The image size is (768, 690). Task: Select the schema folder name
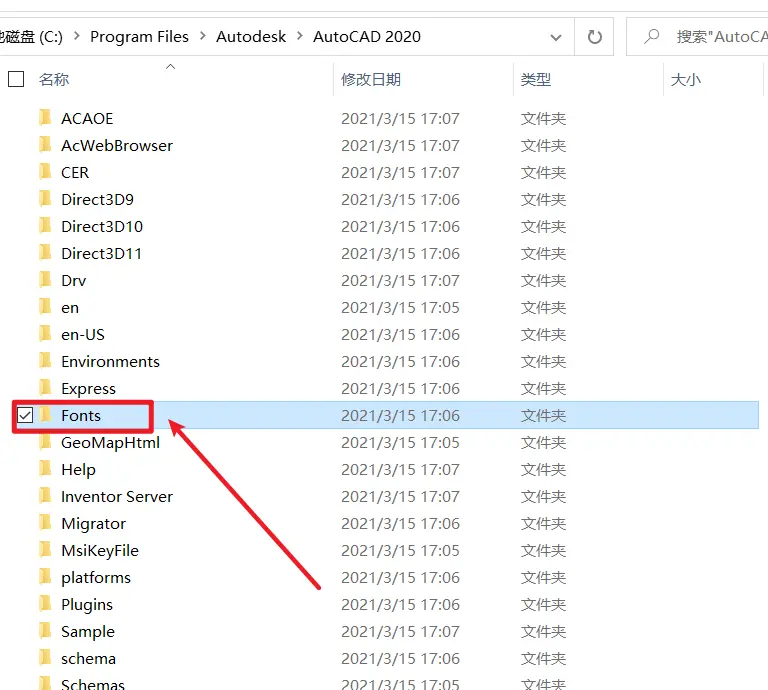click(88, 659)
